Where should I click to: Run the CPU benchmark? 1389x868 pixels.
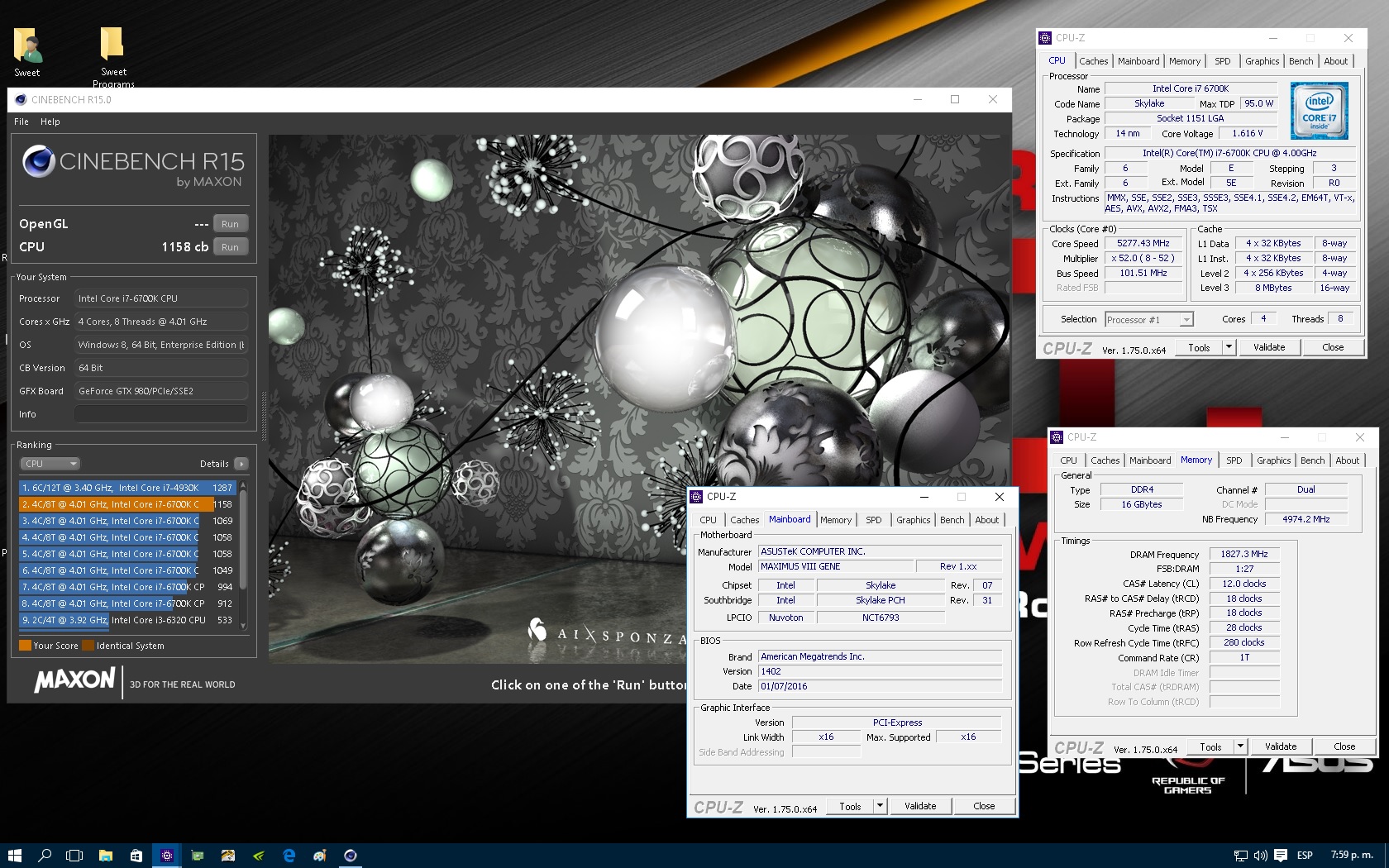[x=231, y=247]
